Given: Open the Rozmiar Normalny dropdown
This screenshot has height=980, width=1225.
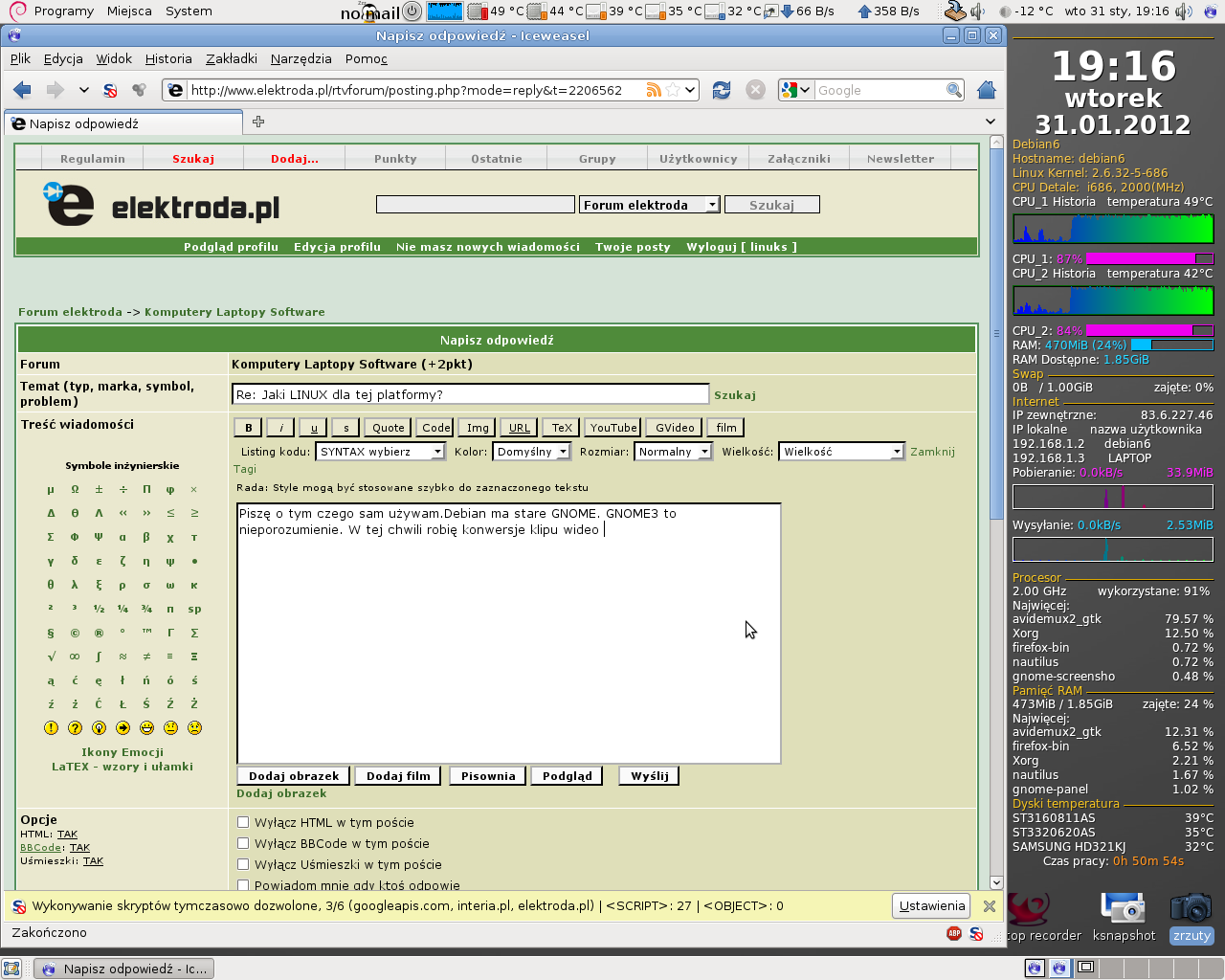Looking at the screenshot, I should pyautogui.click(x=673, y=452).
